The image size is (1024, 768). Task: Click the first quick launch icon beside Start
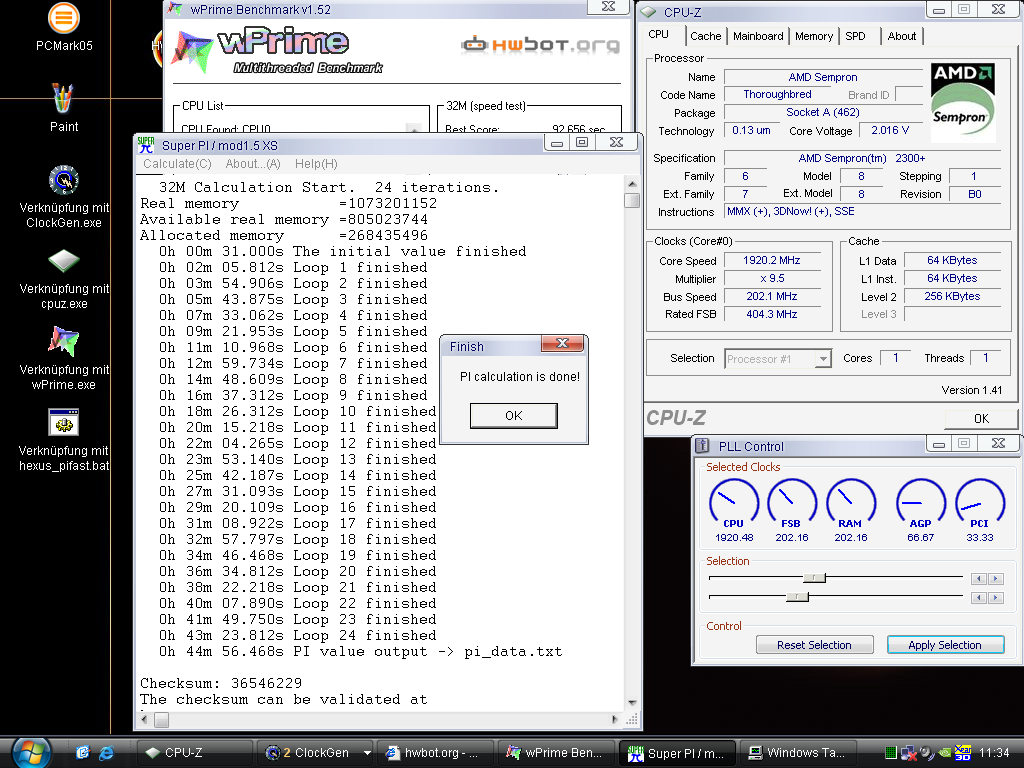82,753
